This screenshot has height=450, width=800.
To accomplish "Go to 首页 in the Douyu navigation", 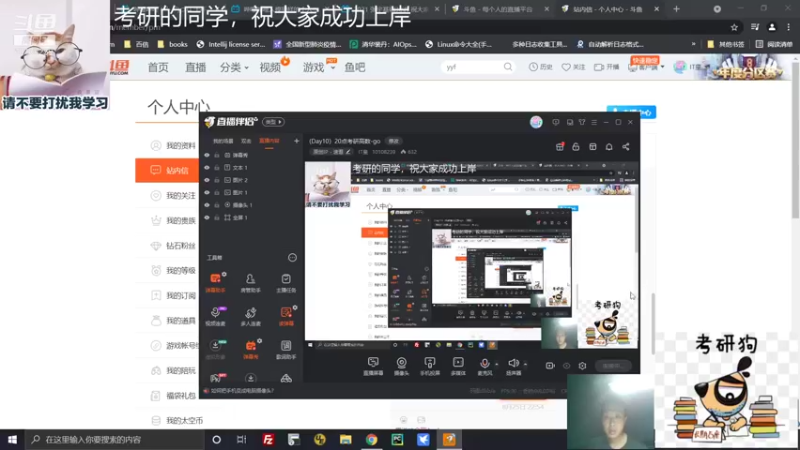I will coord(158,67).
